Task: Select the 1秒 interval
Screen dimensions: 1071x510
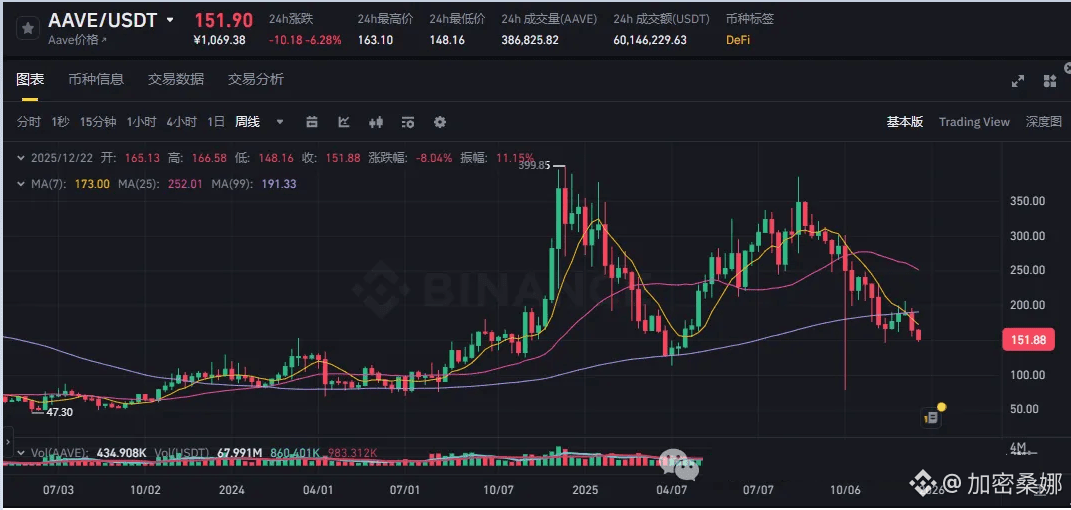Action: click(60, 122)
